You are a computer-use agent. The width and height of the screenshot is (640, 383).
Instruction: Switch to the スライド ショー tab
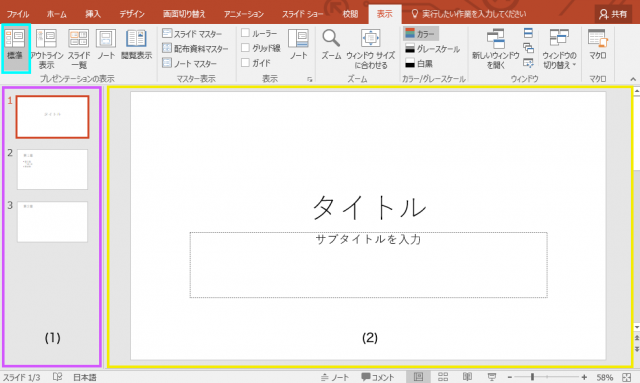(302, 14)
